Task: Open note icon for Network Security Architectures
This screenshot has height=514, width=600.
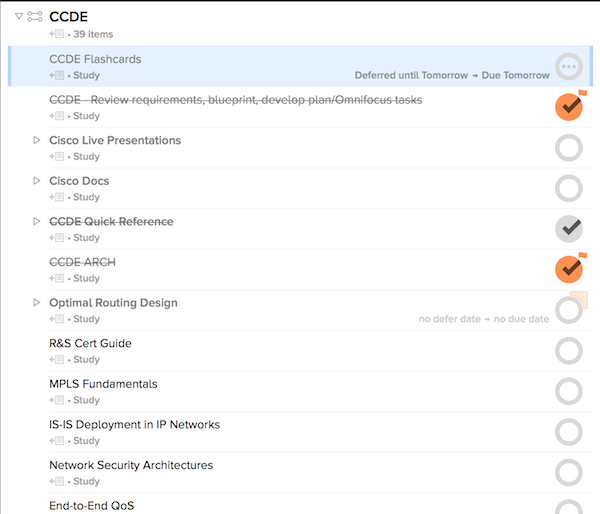Action: (57, 481)
